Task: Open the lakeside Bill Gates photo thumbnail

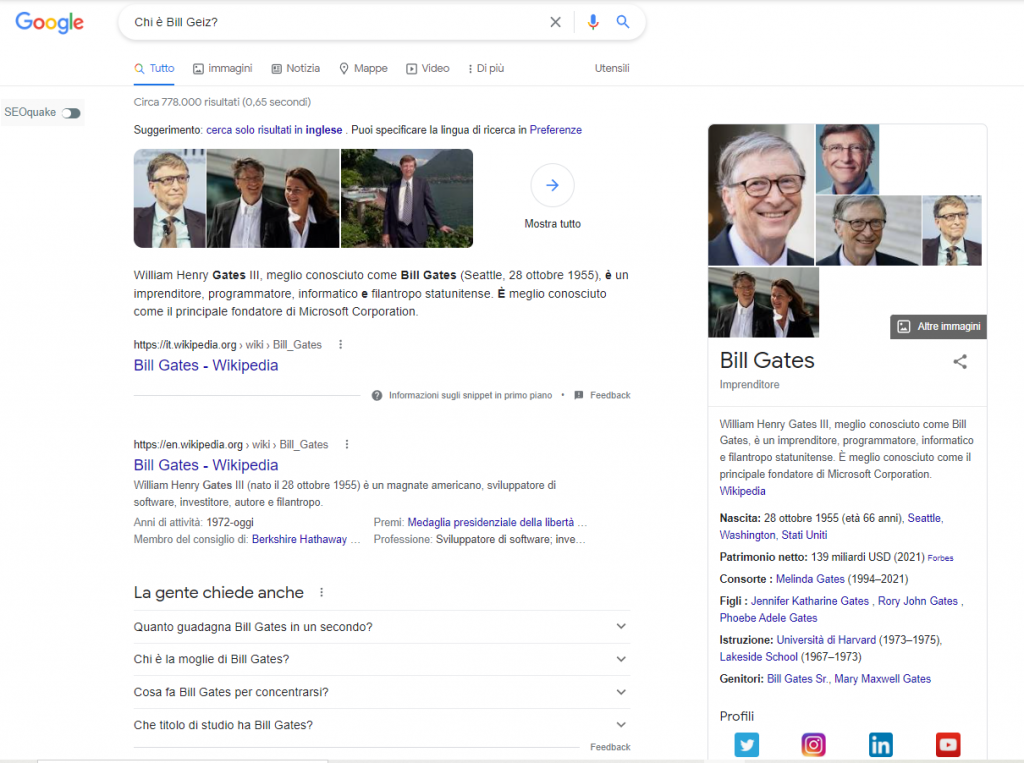Action: pos(407,198)
